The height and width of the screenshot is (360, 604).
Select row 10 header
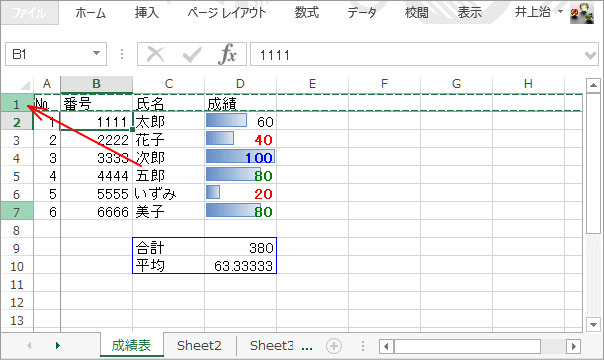click(17, 266)
